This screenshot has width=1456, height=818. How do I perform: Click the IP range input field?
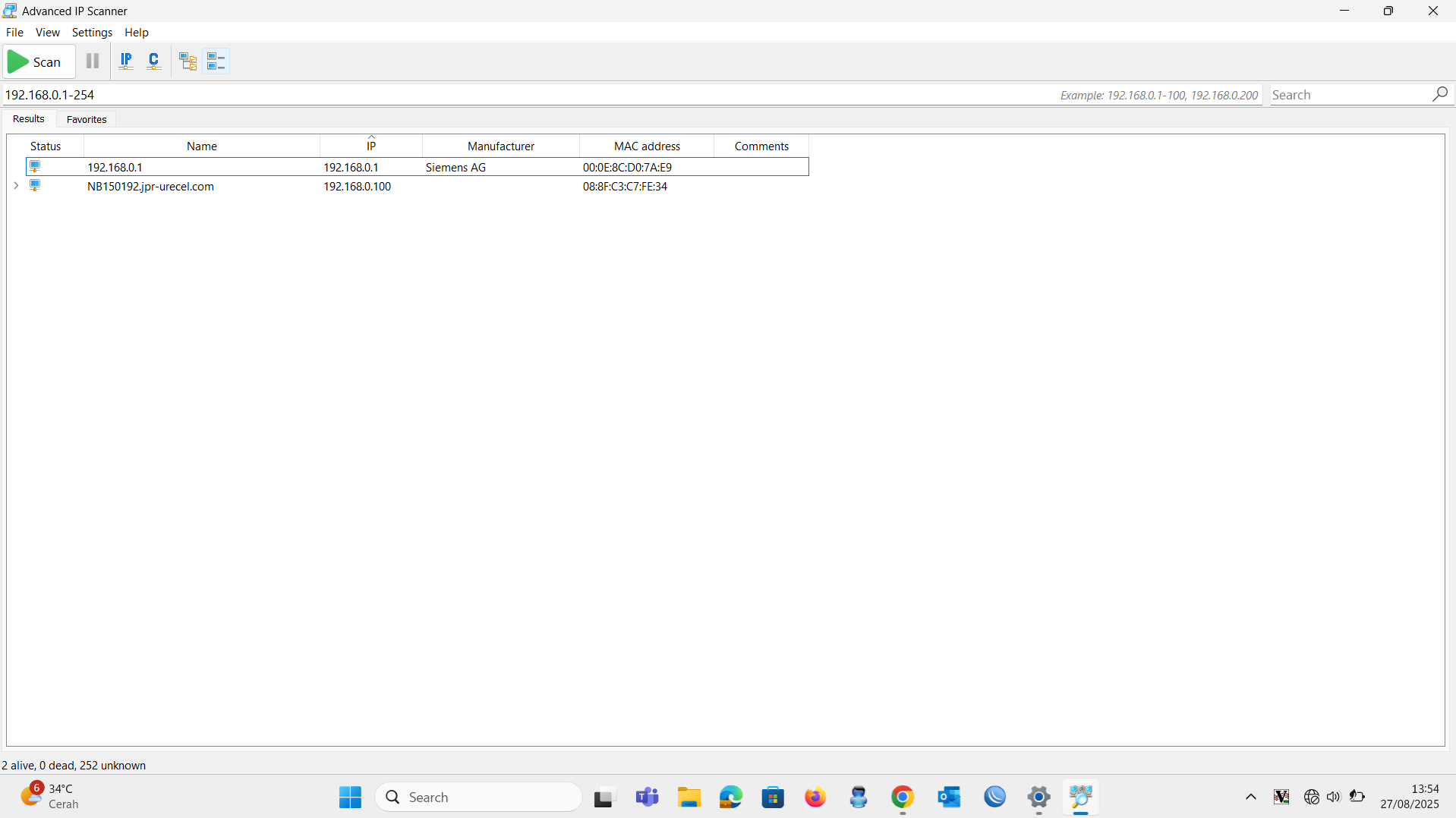[x=455, y=95]
